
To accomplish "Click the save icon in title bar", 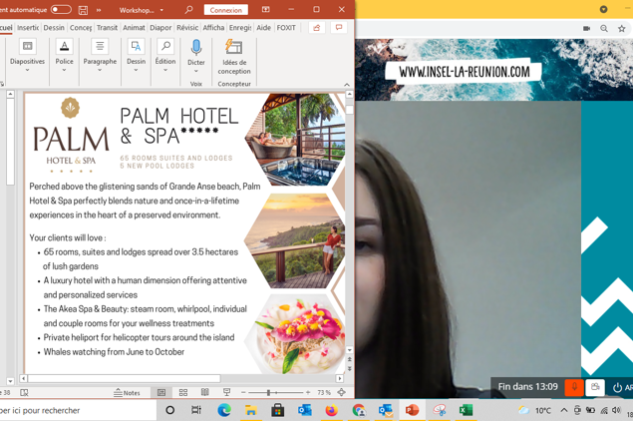I will point(81,10).
